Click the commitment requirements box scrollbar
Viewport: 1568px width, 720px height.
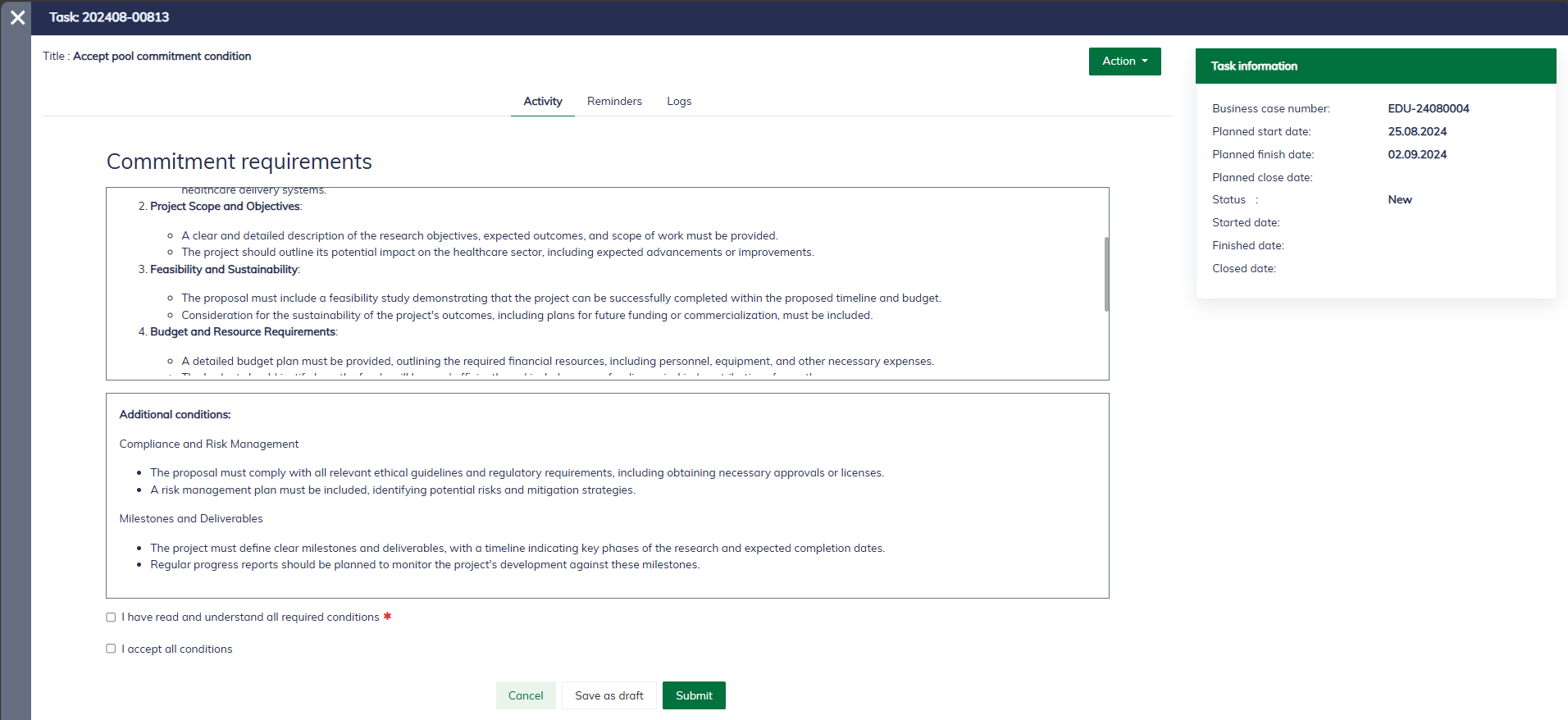click(x=1105, y=274)
